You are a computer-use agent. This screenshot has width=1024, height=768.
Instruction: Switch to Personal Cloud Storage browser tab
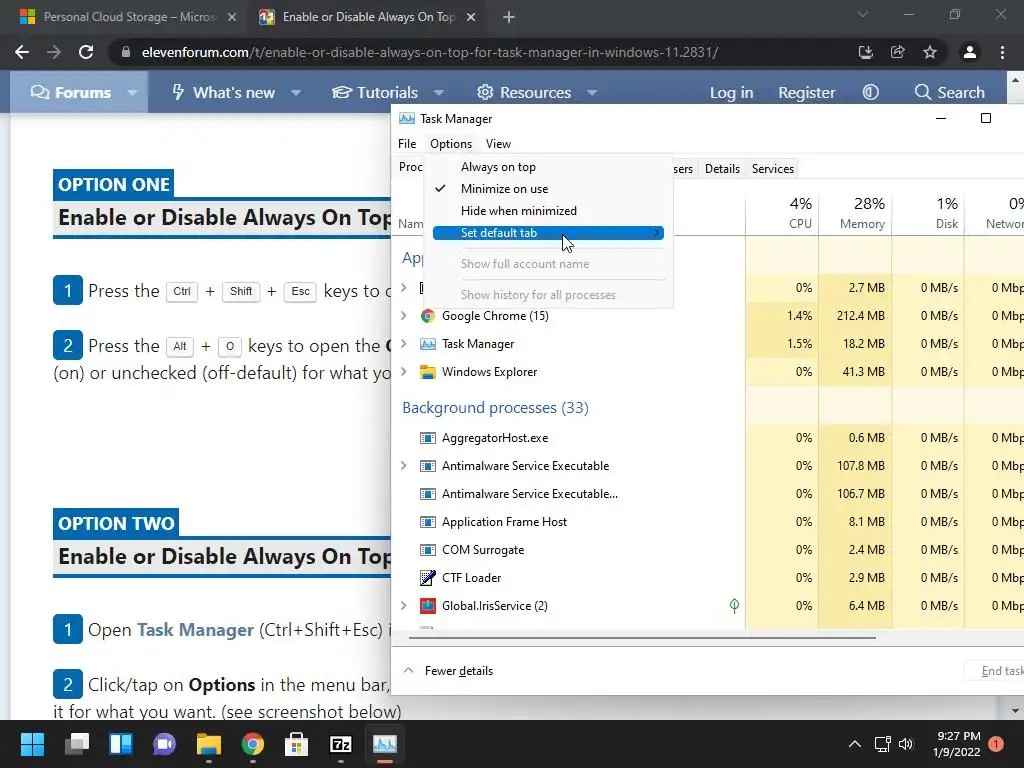pos(127,17)
